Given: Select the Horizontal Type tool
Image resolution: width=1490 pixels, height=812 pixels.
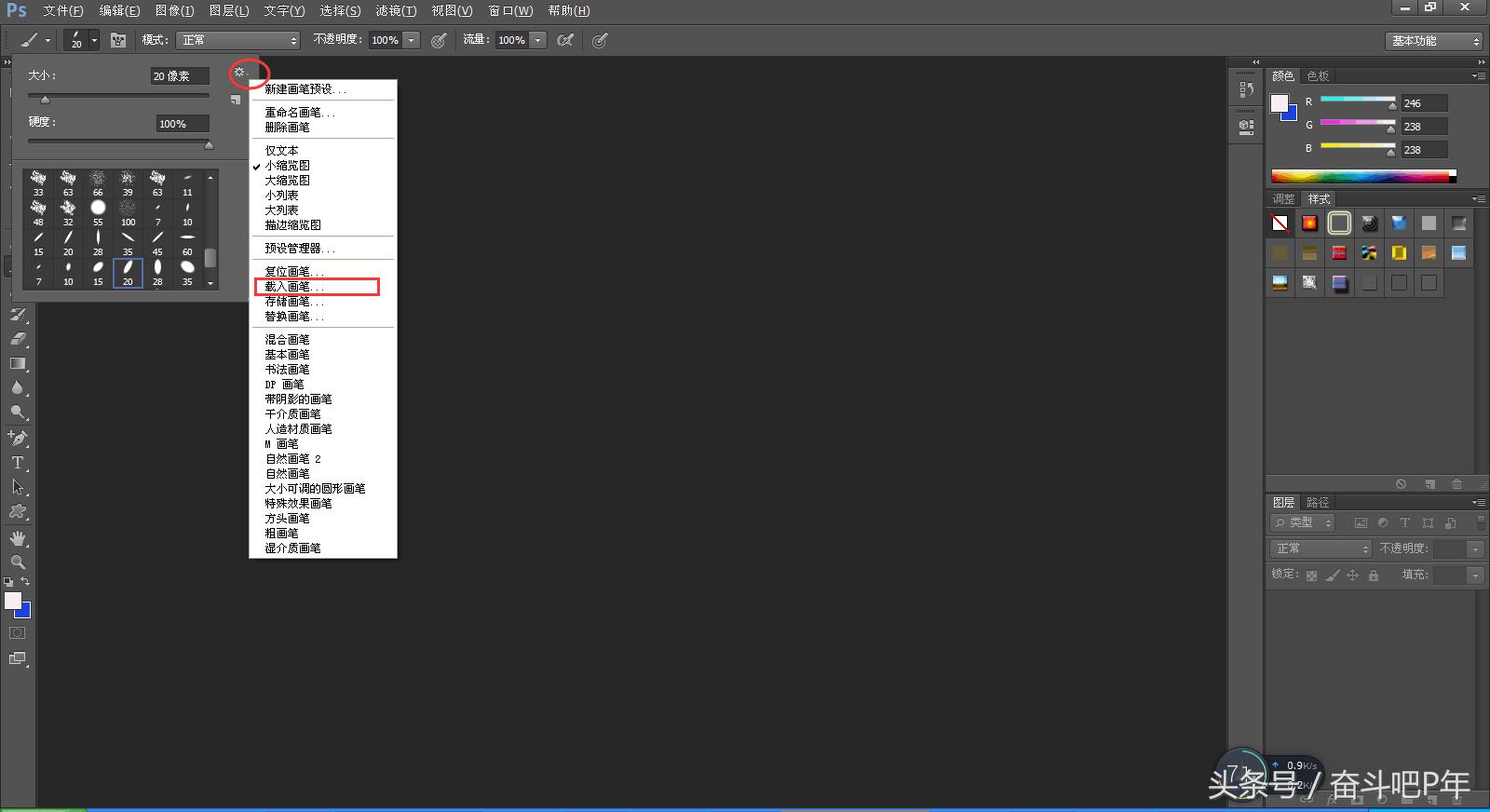Looking at the screenshot, I should click(18, 463).
